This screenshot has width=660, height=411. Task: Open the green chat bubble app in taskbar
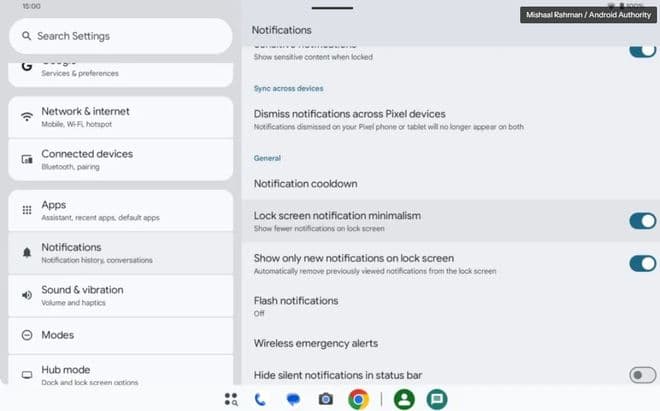click(436, 399)
